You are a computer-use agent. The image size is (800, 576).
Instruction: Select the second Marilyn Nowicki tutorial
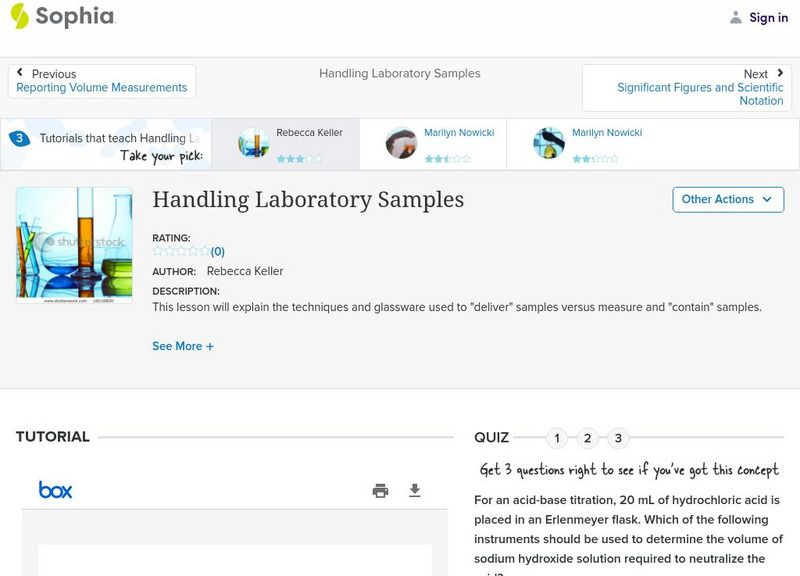pos(580,144)
